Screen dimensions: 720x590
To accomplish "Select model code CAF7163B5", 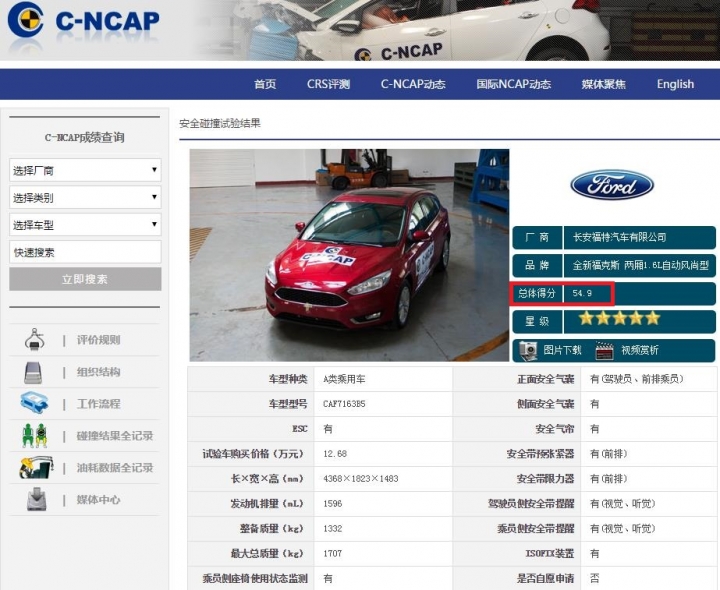I will 344,404.
